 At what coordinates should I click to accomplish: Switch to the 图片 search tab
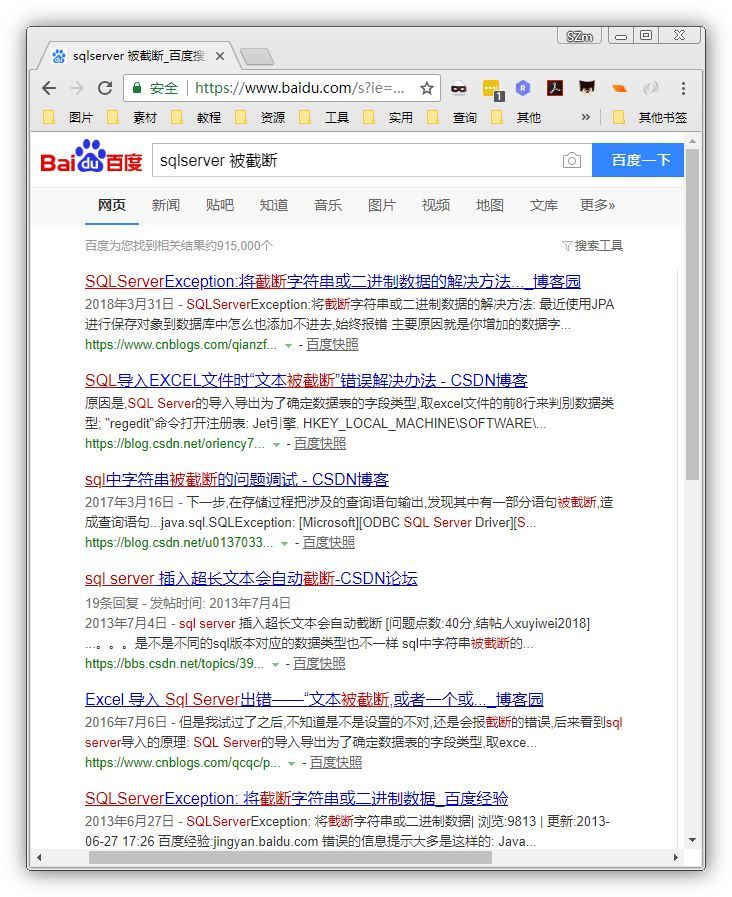point(381,205)
